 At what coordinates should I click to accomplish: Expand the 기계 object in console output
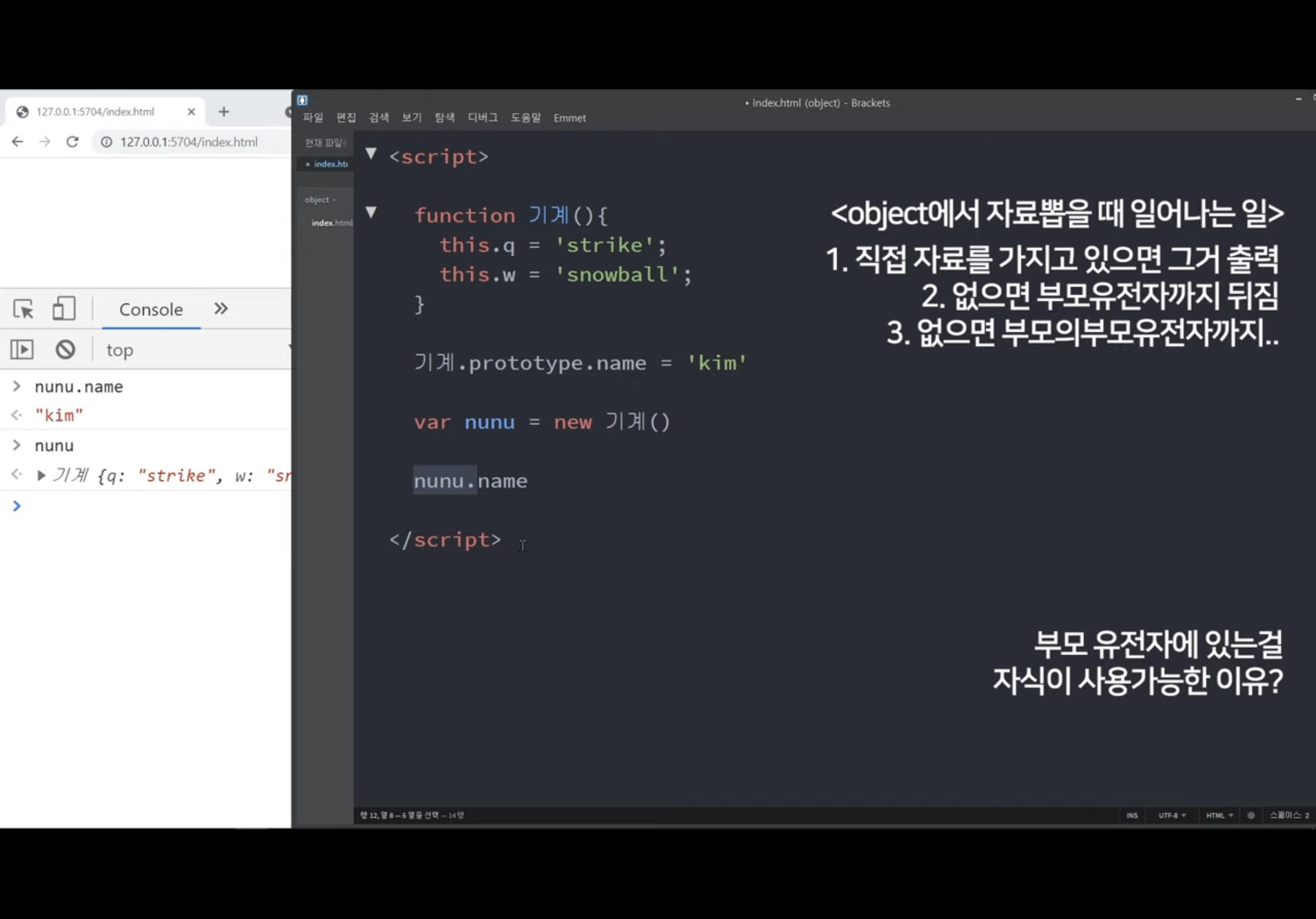(x=41, y=475)
